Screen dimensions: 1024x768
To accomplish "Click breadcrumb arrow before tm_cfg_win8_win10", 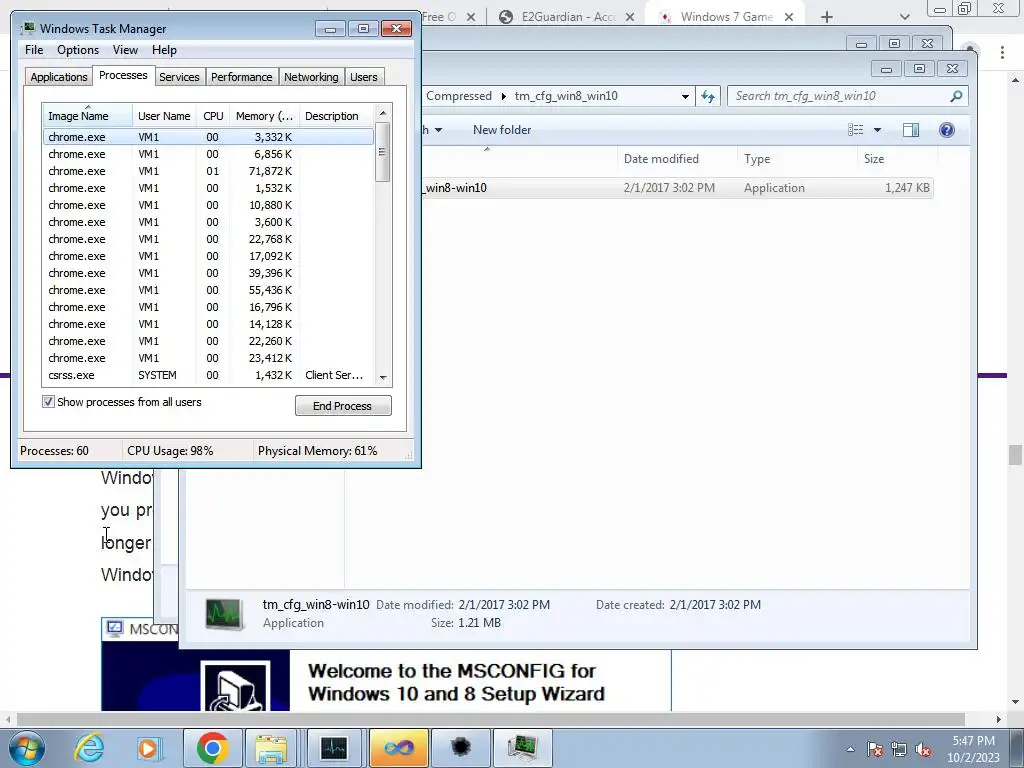I will (504, 96).
